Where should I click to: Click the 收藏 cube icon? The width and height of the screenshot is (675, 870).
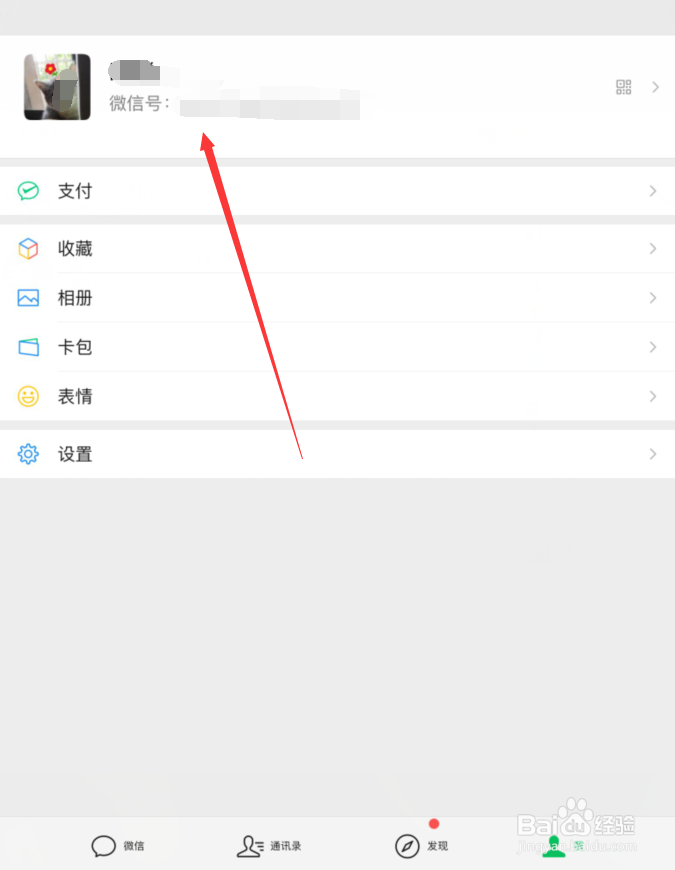pyautogui.click(x=28, y=249)
